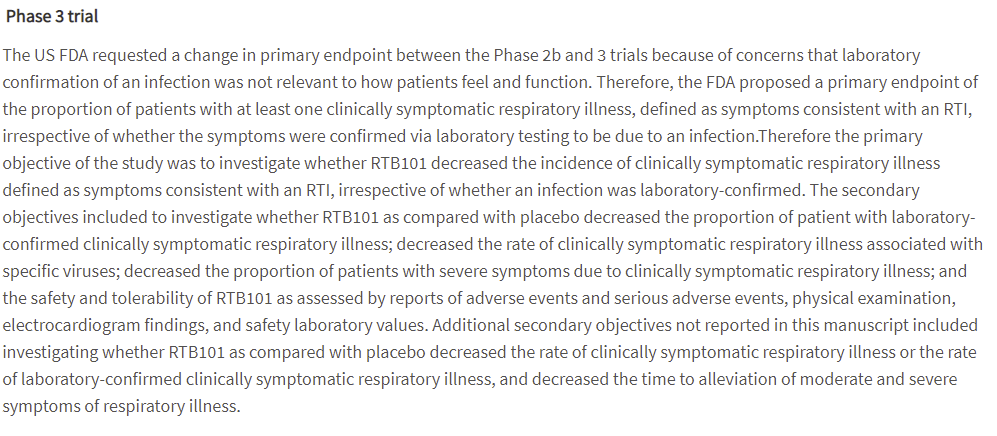Image resolution: width=997 pixels, height=436 pixels.
Task: Click the word "manuscript"
Action: [x=872, y=325]
